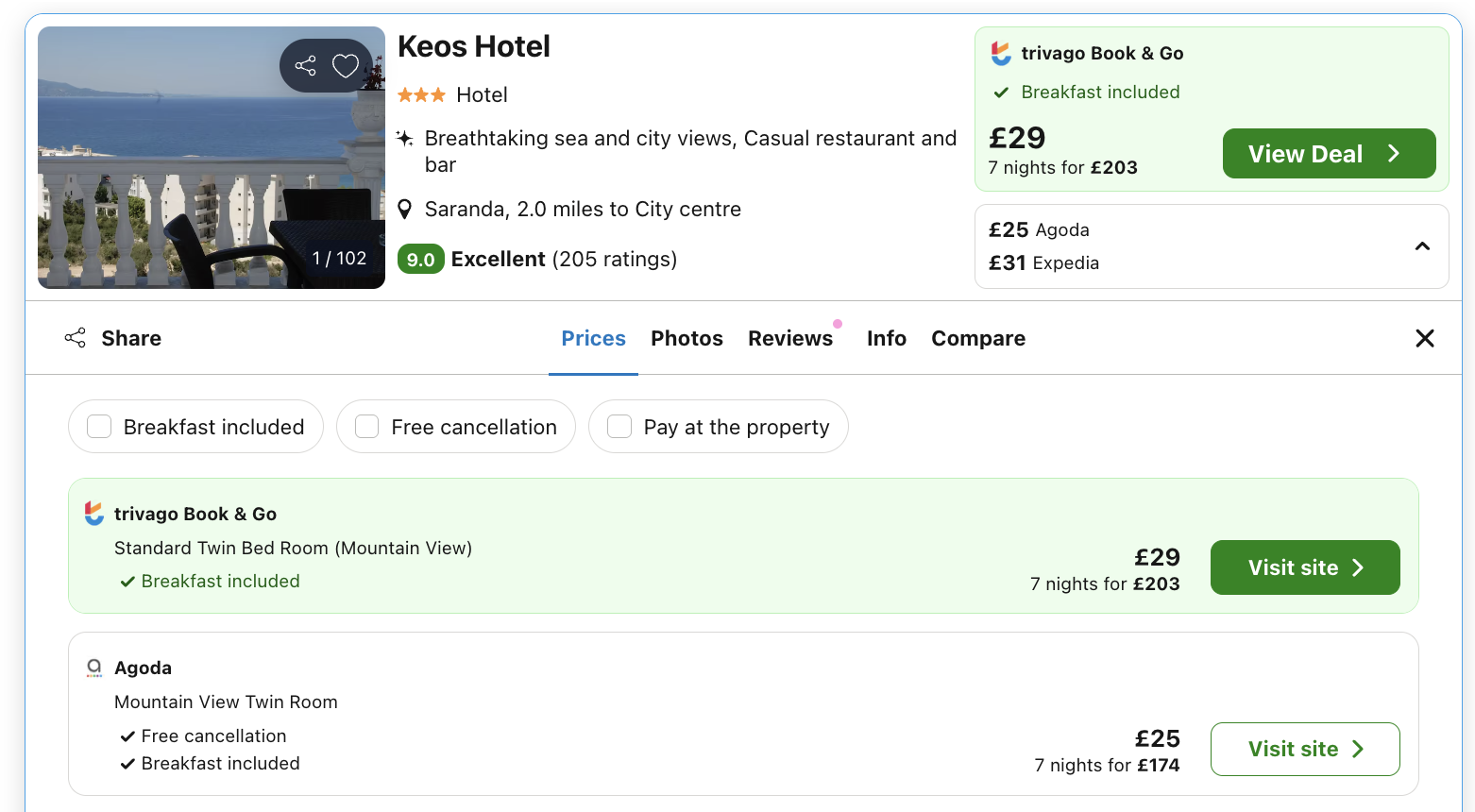Click trivago logo in Book & Go row
This screenshot has height=812, width=1475.
point(94,514)
